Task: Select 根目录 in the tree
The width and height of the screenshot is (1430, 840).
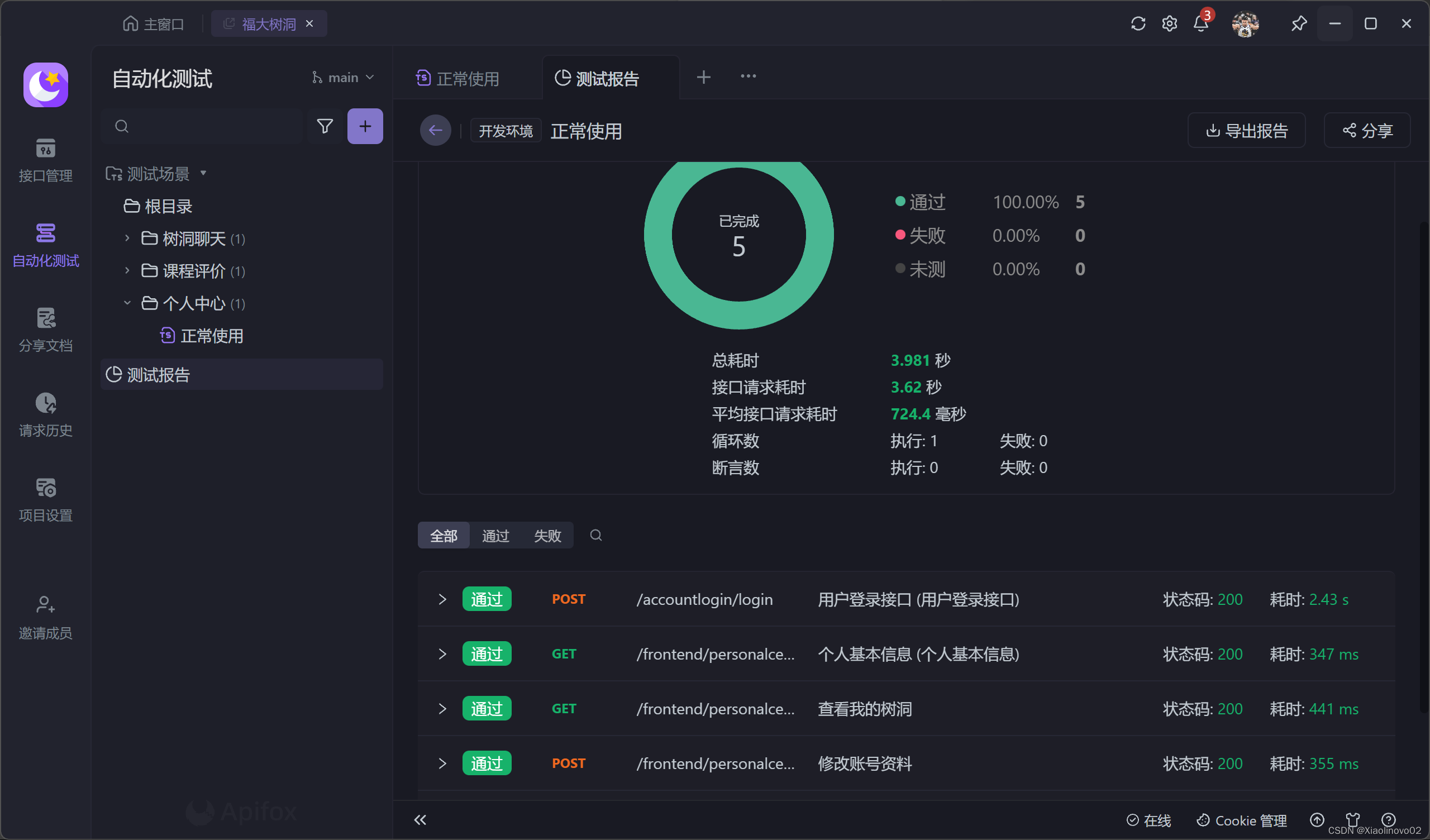Action: point(158,206)
